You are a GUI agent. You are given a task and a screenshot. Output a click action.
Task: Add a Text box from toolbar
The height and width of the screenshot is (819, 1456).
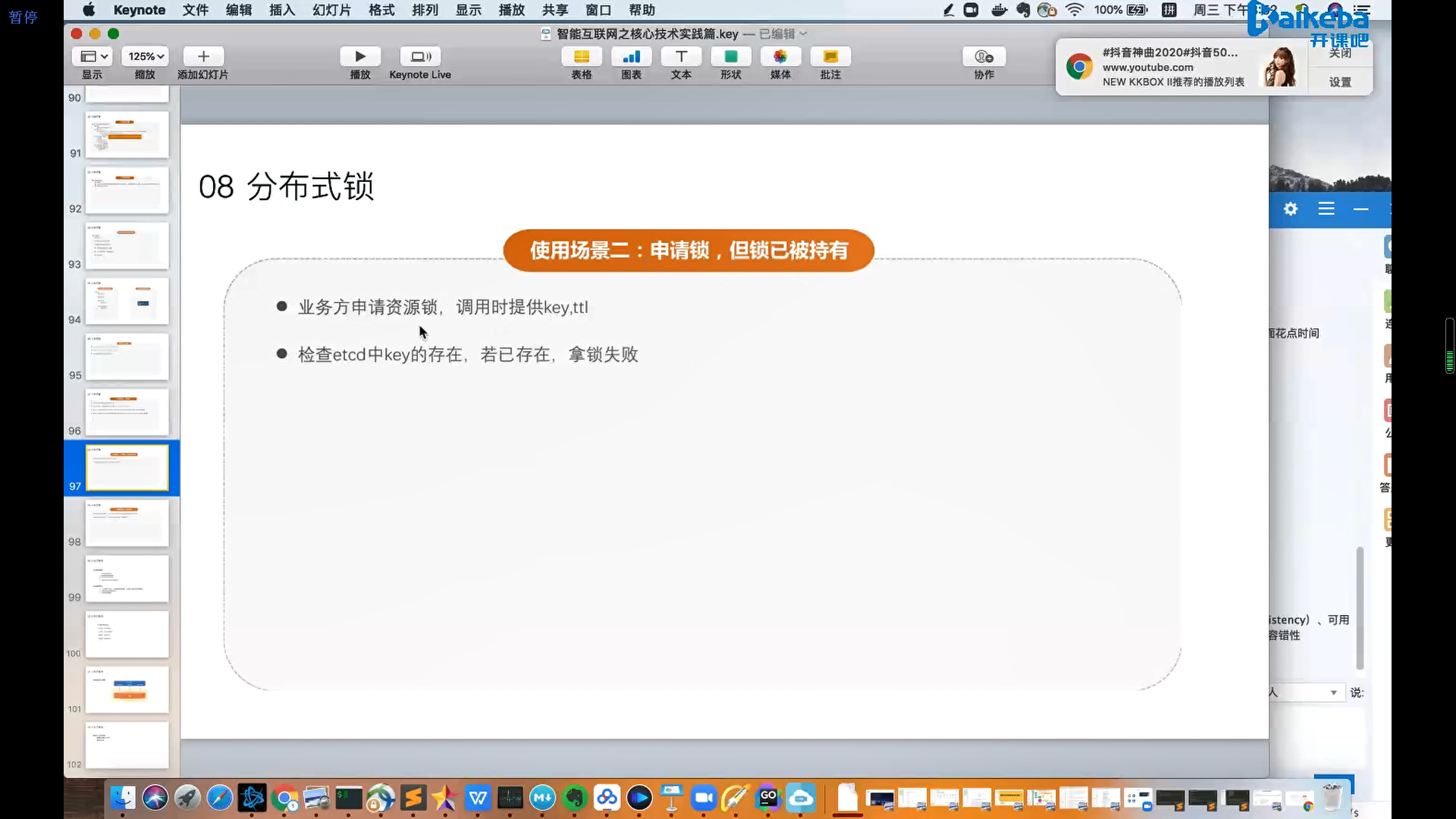click(x=681, y=57)
